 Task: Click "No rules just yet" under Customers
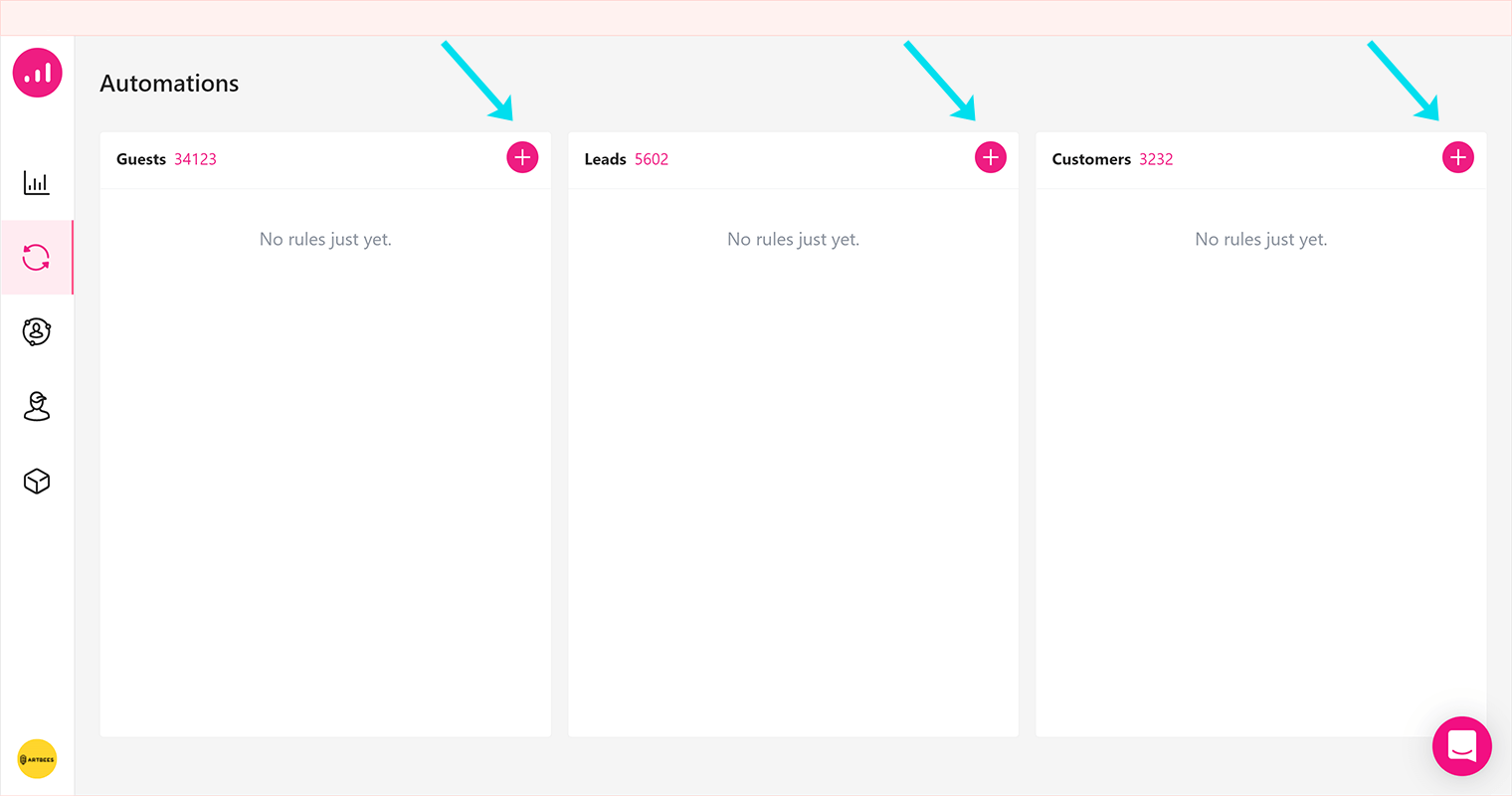(x=1260, y=240)
